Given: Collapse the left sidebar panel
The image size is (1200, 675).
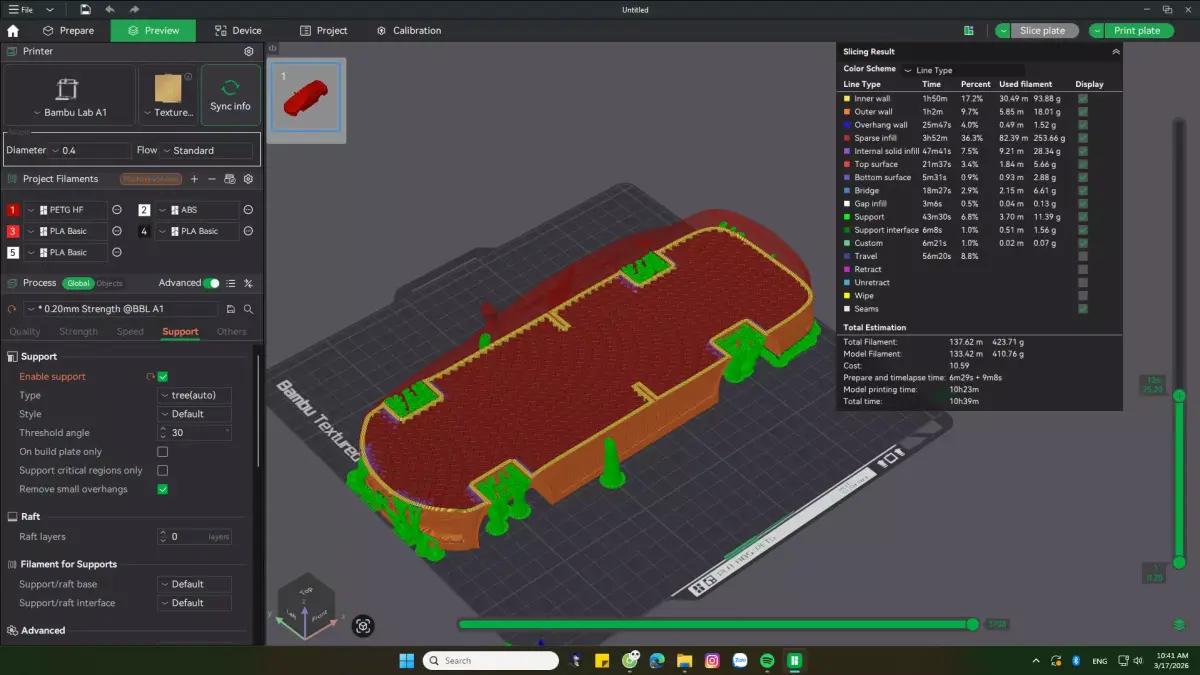Looking at the screenshot, I should click(x=272, y=48).
